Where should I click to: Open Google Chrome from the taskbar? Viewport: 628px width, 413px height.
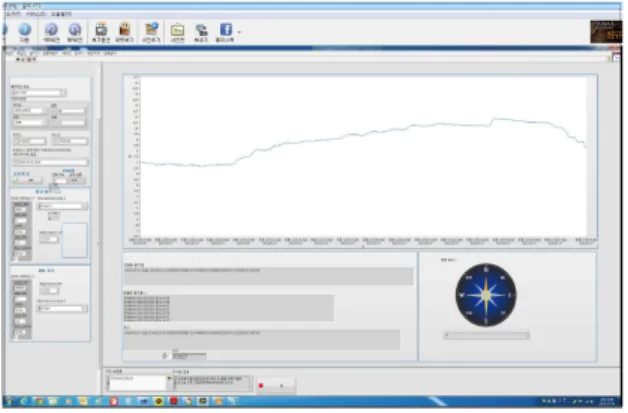click(x=39, y=401)
